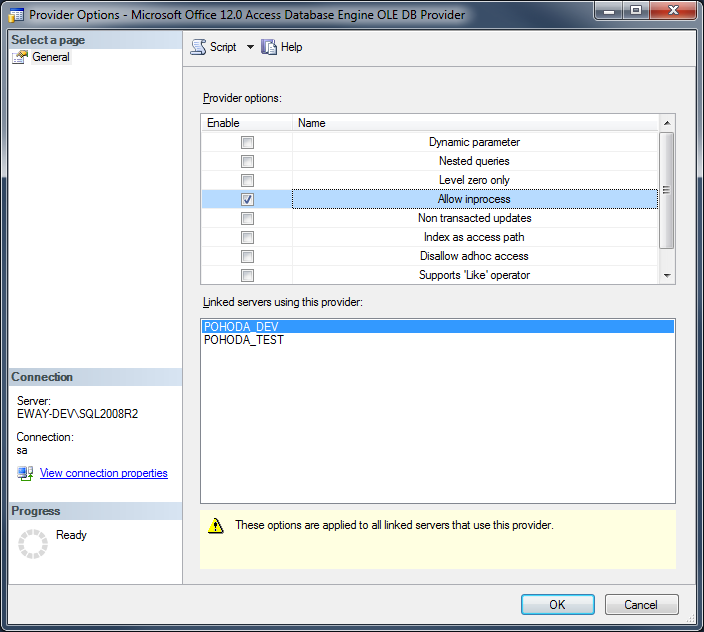Select the Index as access path name
The height and width of the screenshot is (632, 704).
pyautogui.click(x=475, y=237)
